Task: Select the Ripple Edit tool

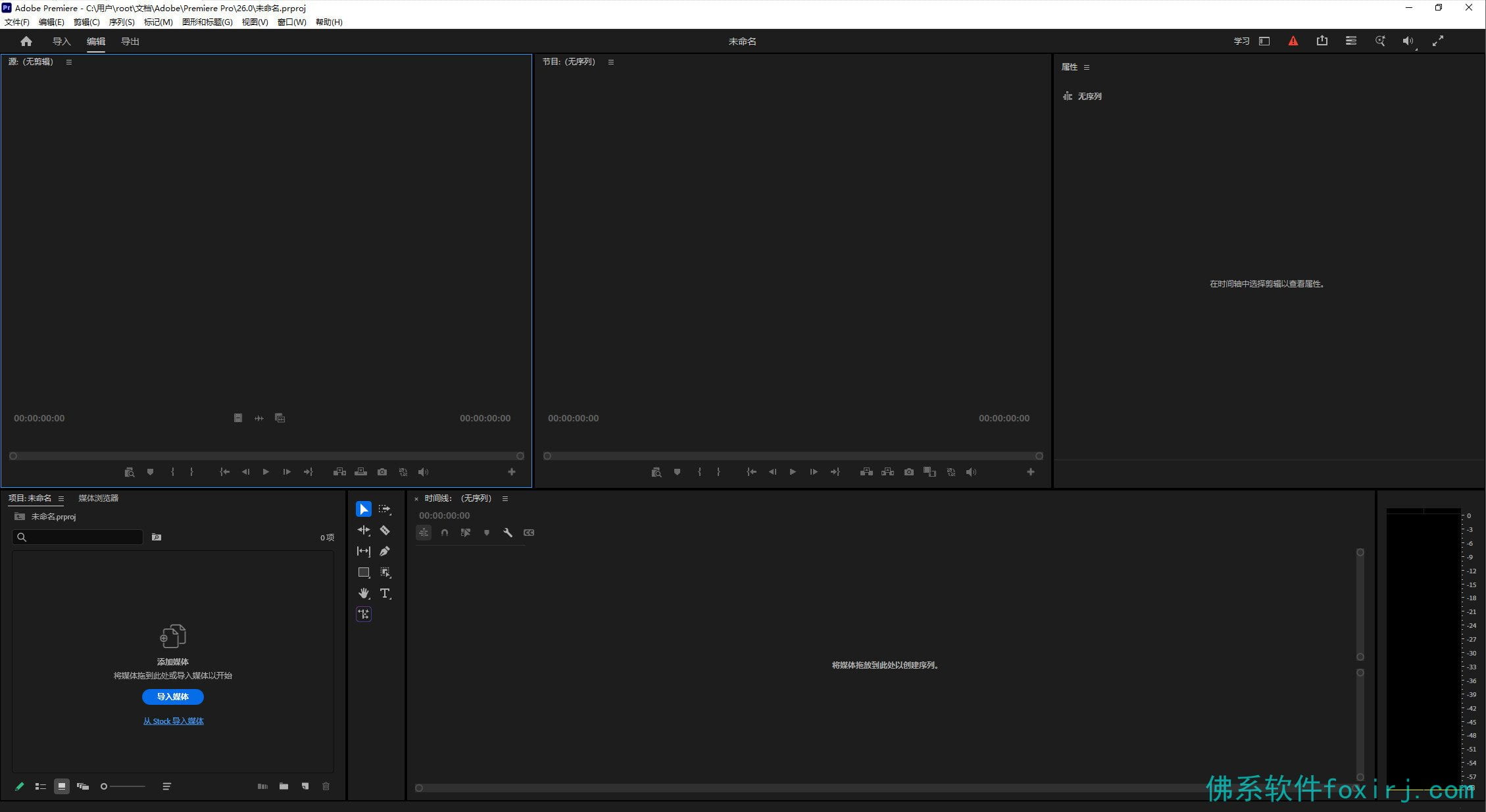Action: [x=363, y=530]
